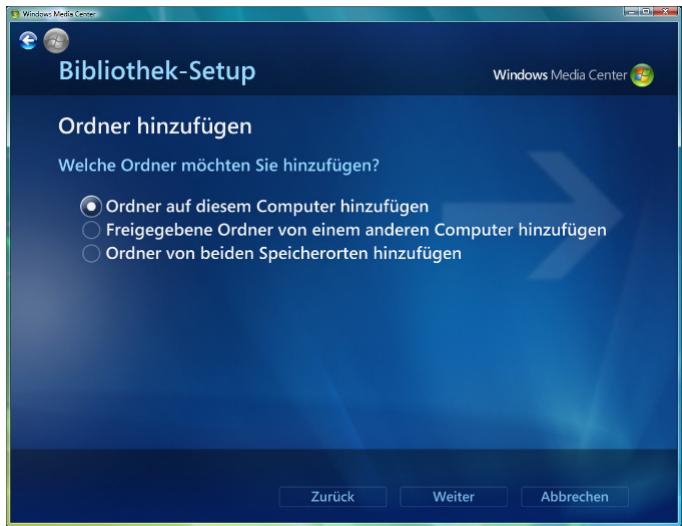Screen dimensions: 682x526
Task: Click the 'Windows Media Center' branding text
Action: (x=560, y=75)
